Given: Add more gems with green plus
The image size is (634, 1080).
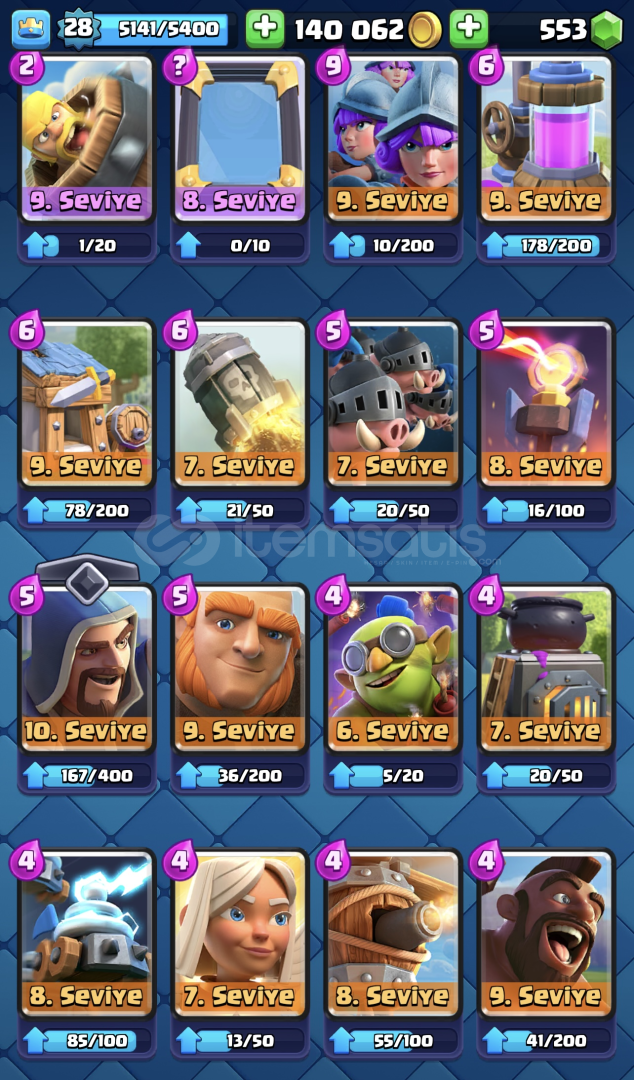Looking at the screenshot, I should tap(469, 29).
